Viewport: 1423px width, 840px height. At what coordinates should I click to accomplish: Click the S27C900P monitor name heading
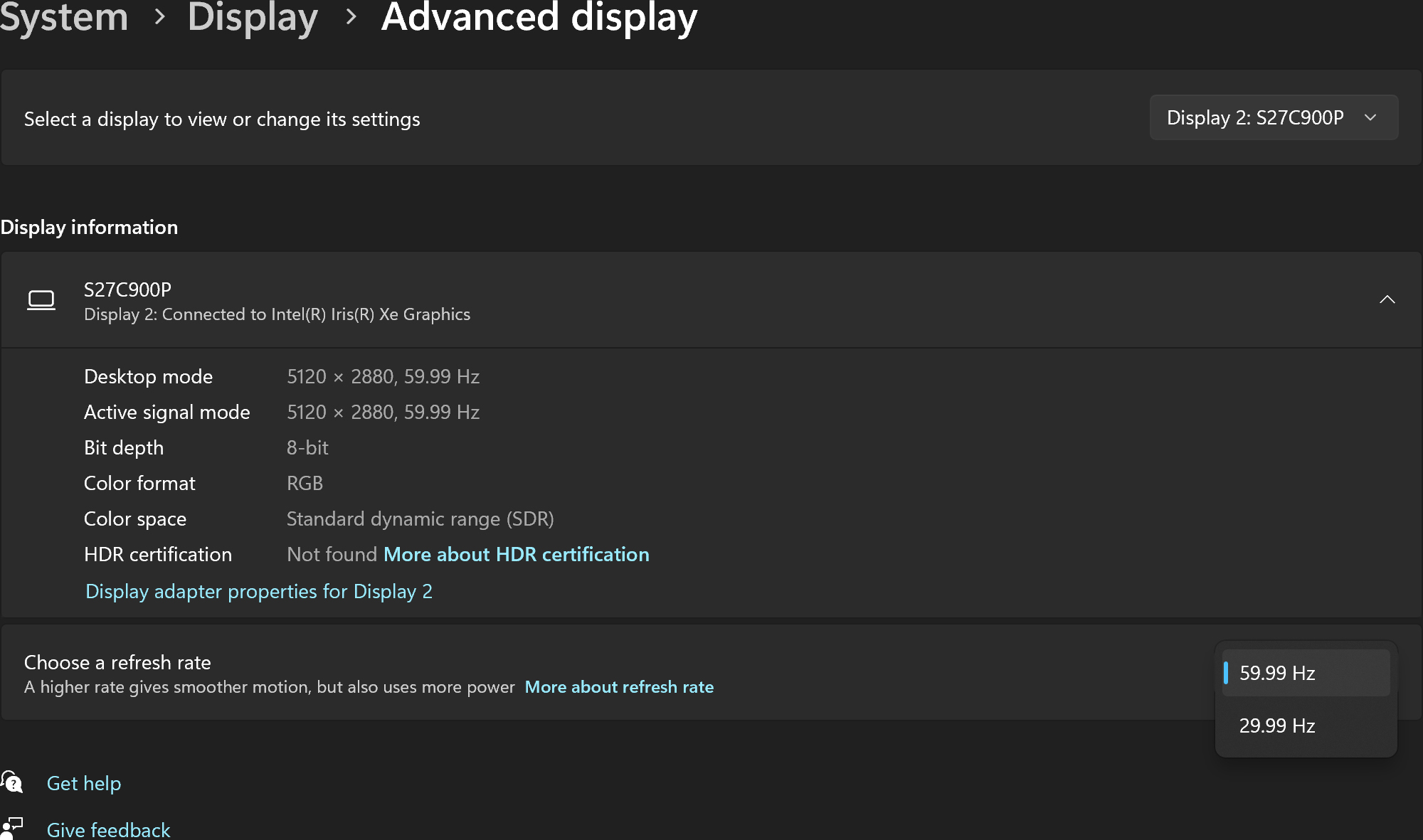[x=127, y=289]
